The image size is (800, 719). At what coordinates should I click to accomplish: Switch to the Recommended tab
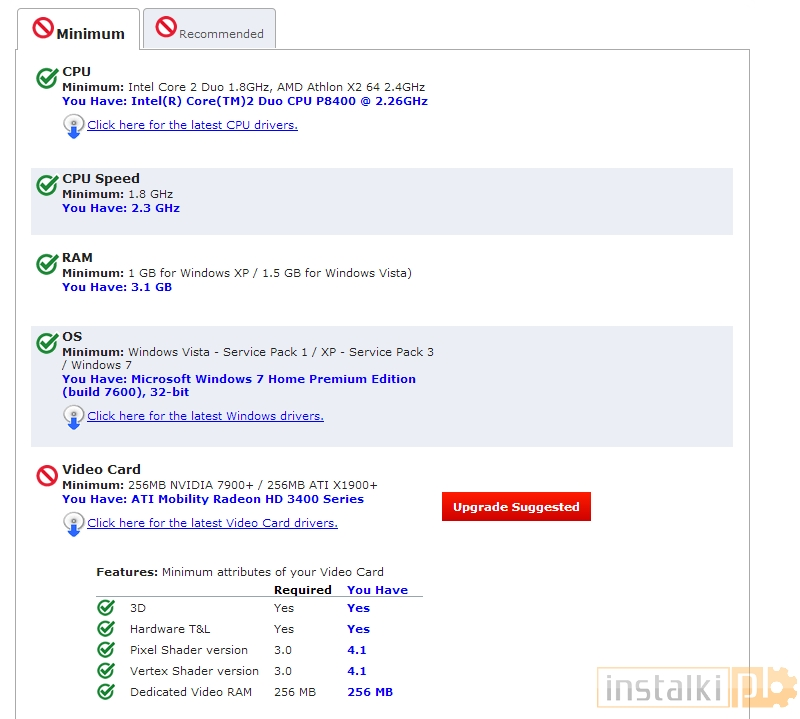tap(209, 30)
